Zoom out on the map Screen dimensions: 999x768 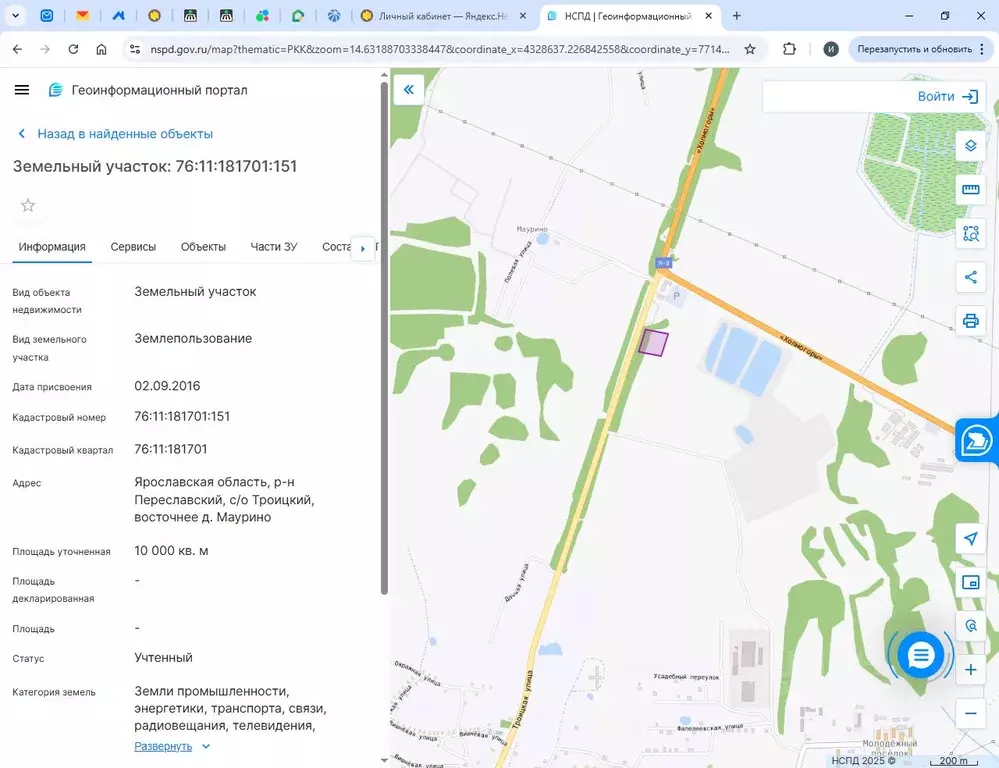pyautogui.click(x=970, y=713)
